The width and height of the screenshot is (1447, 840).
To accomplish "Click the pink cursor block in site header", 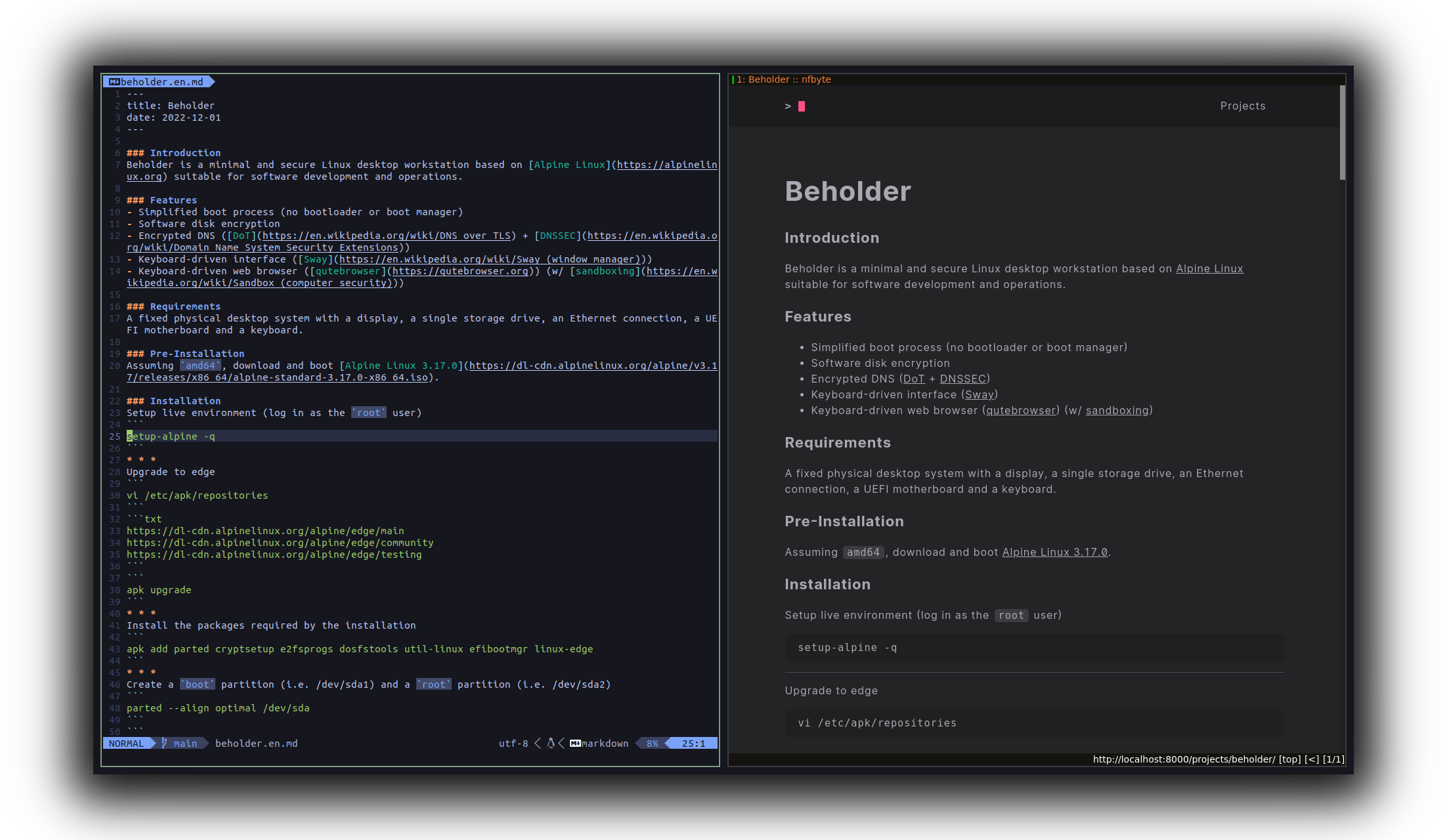I will tap(801, 106).
